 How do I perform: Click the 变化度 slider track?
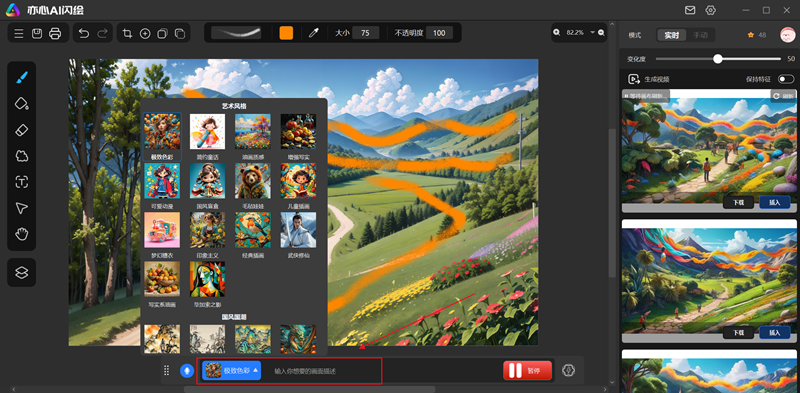coord(718,59)
